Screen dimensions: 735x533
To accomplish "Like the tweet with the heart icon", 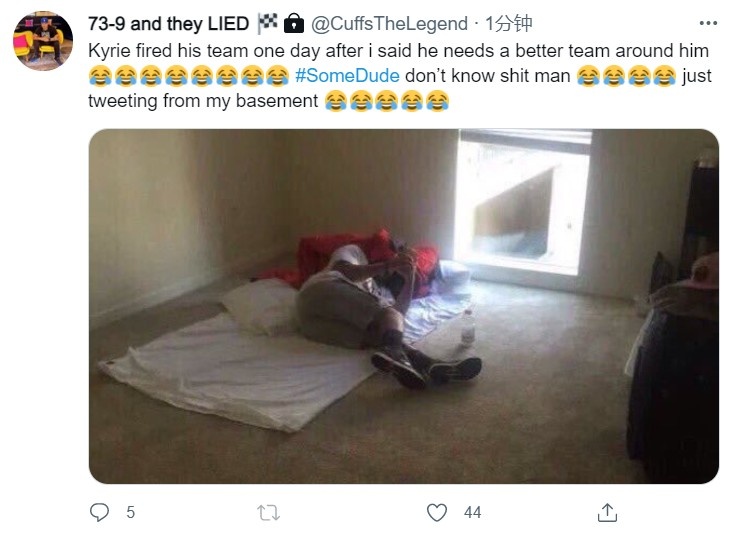I will [x=436, y=512].
